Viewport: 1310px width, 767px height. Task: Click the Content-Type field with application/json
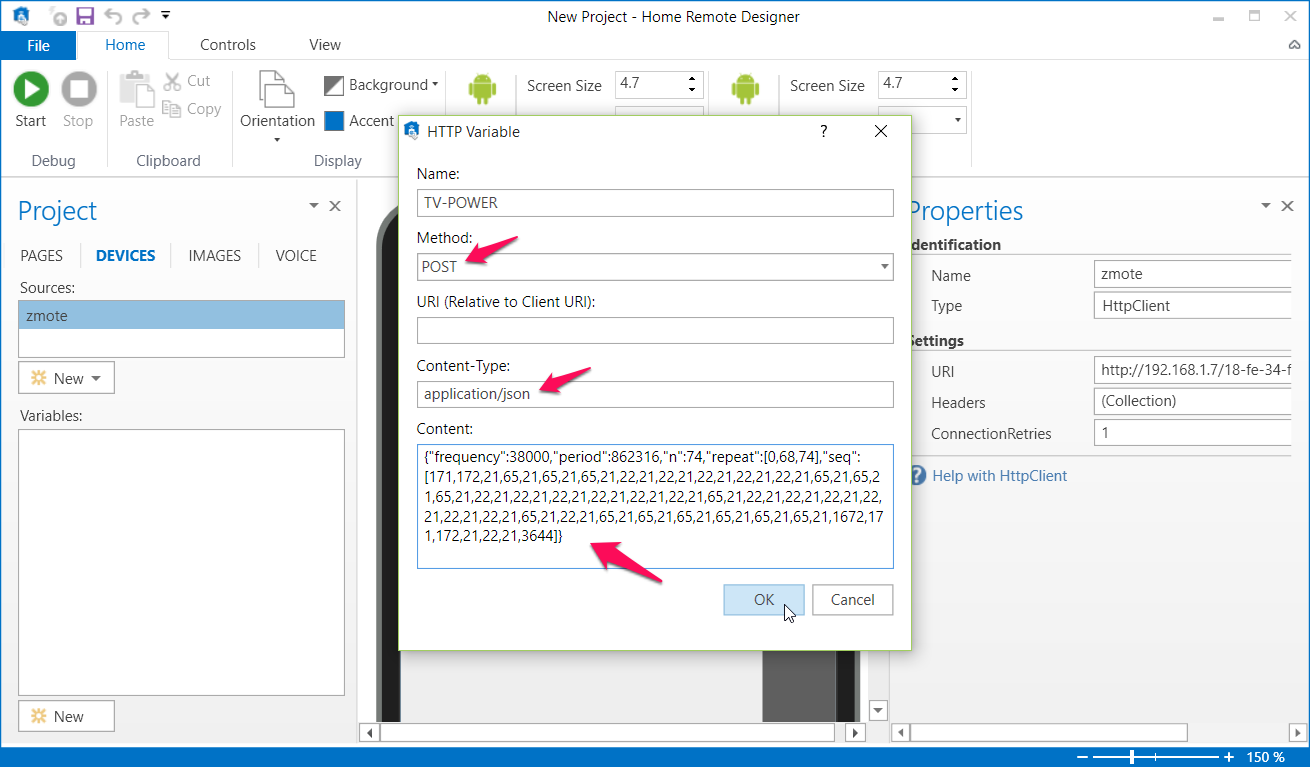(x=655, y=395)
